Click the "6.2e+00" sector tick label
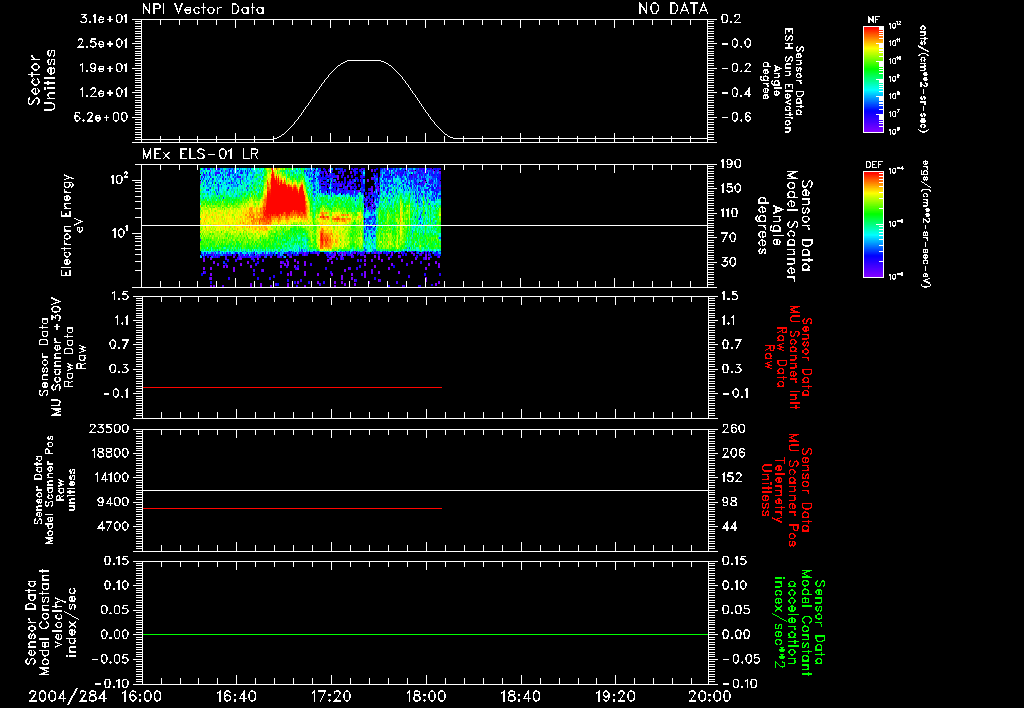Image resolution: width=1024 pixels, height=708 pixels. 103,118
